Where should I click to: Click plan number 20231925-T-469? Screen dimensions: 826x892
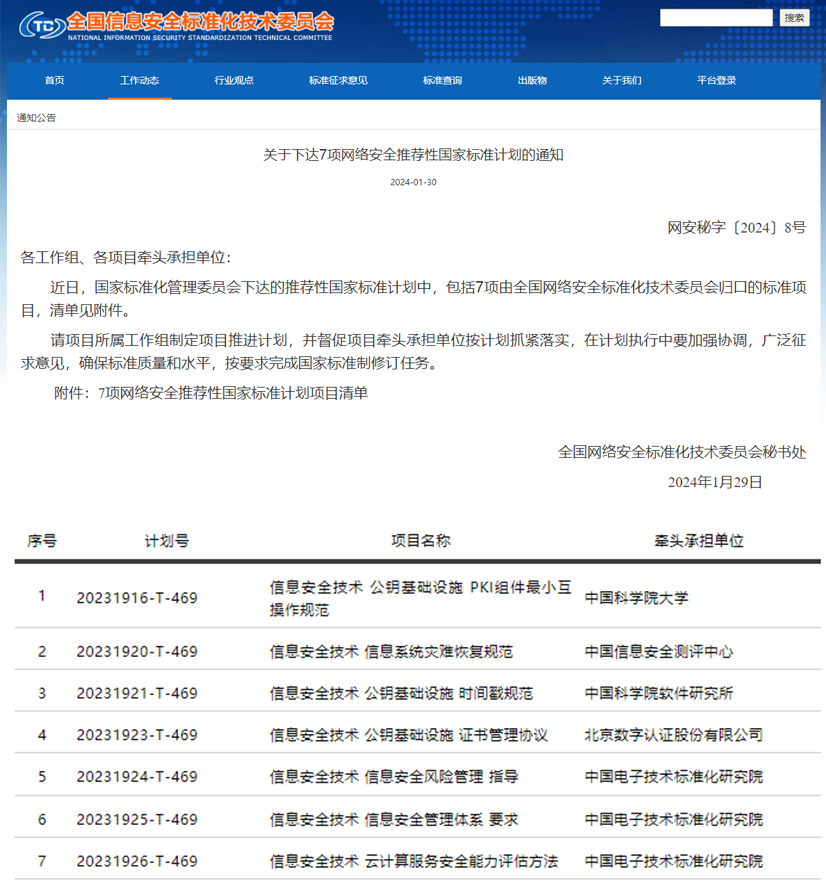(137, 819)
